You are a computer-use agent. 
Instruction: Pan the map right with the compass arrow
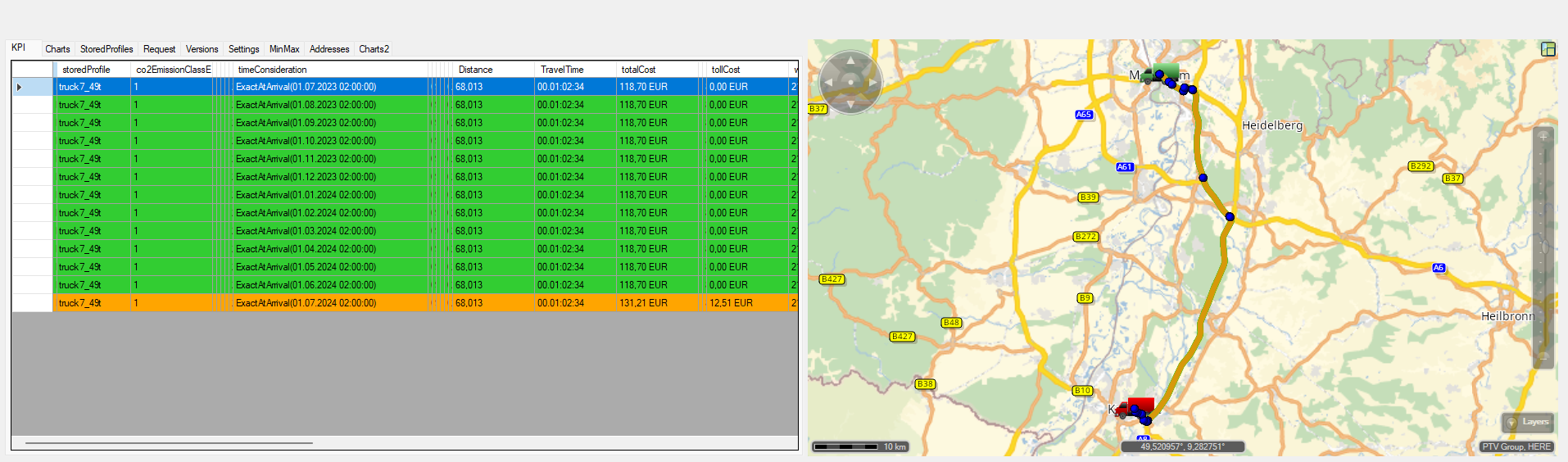(872, 83)
